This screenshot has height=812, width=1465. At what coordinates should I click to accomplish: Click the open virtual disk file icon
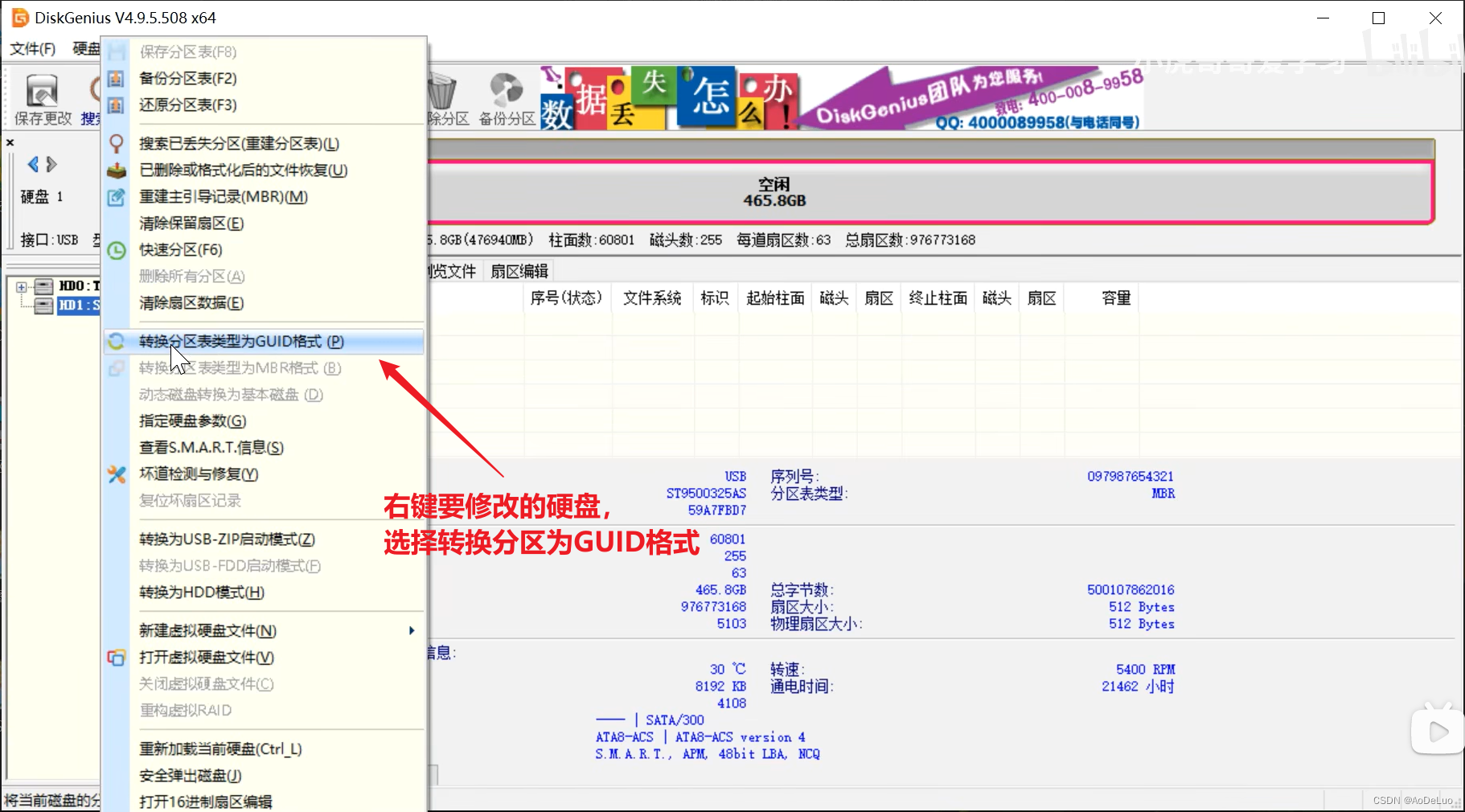(116, 658)
